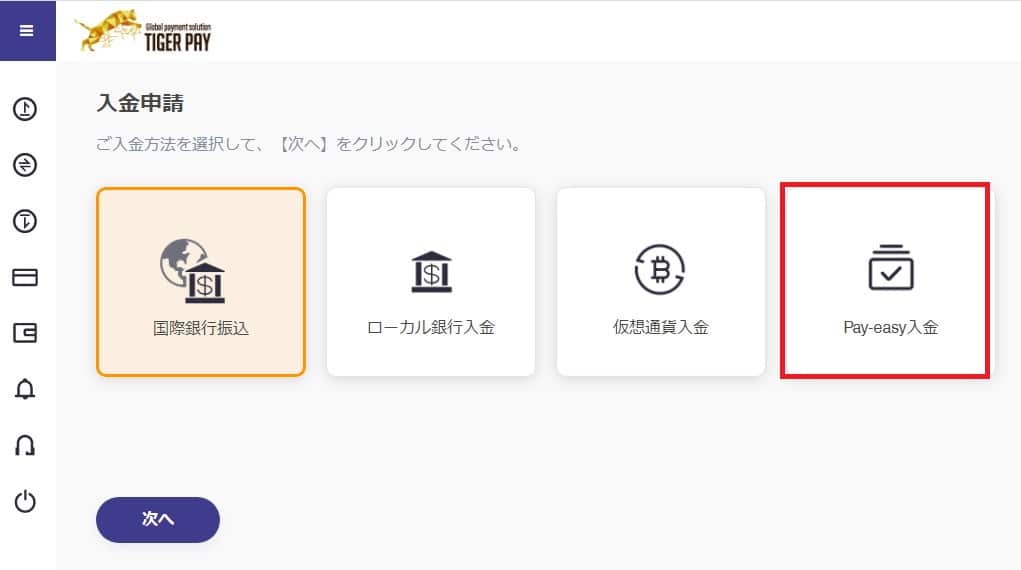Open the wallet sidebar icon
Image resolution: width=1021 pixels, height=570 pixels.
(x=25, y=333)
